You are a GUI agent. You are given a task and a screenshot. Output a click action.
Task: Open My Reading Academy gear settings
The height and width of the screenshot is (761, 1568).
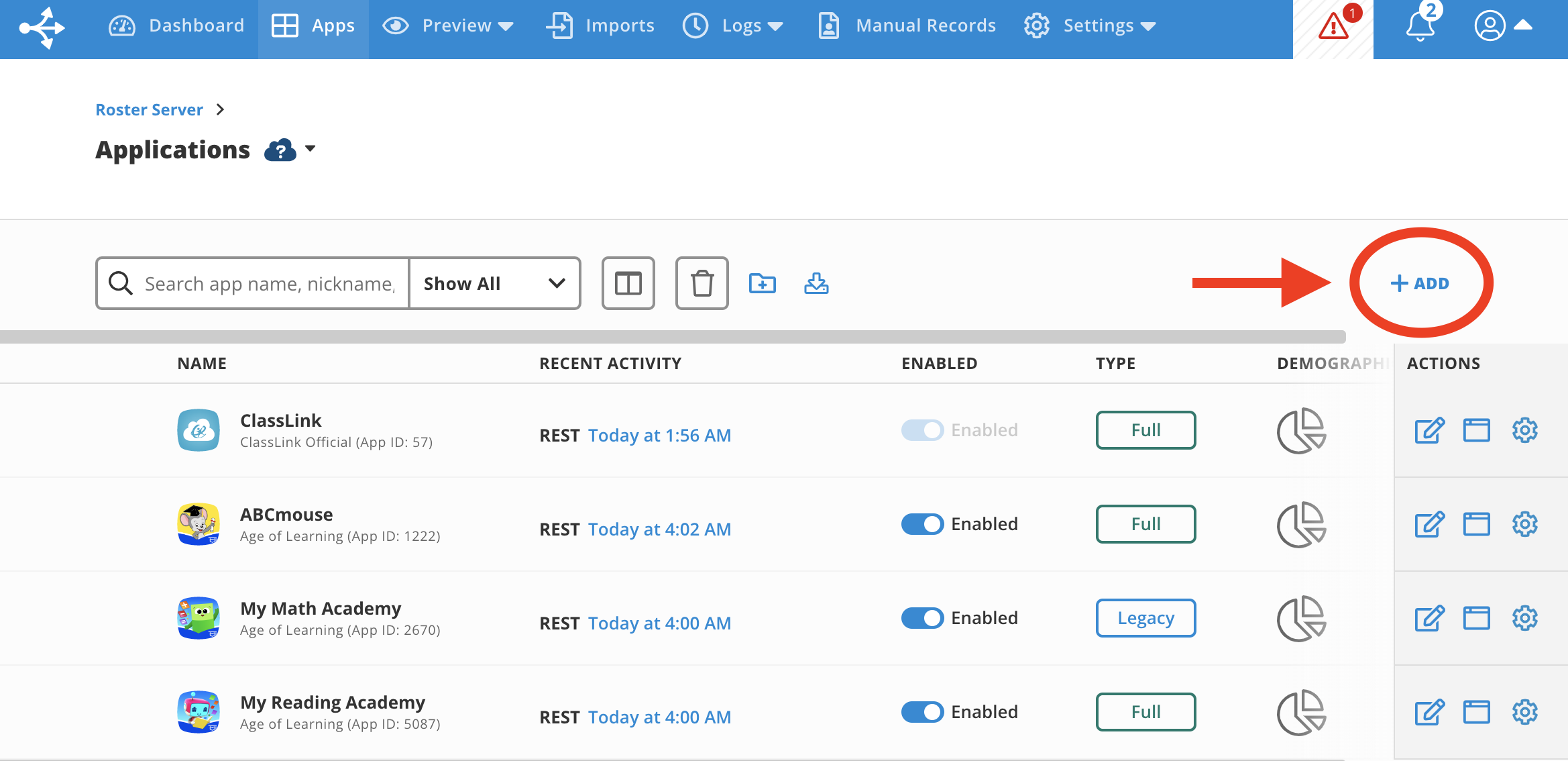point(1525,712)
